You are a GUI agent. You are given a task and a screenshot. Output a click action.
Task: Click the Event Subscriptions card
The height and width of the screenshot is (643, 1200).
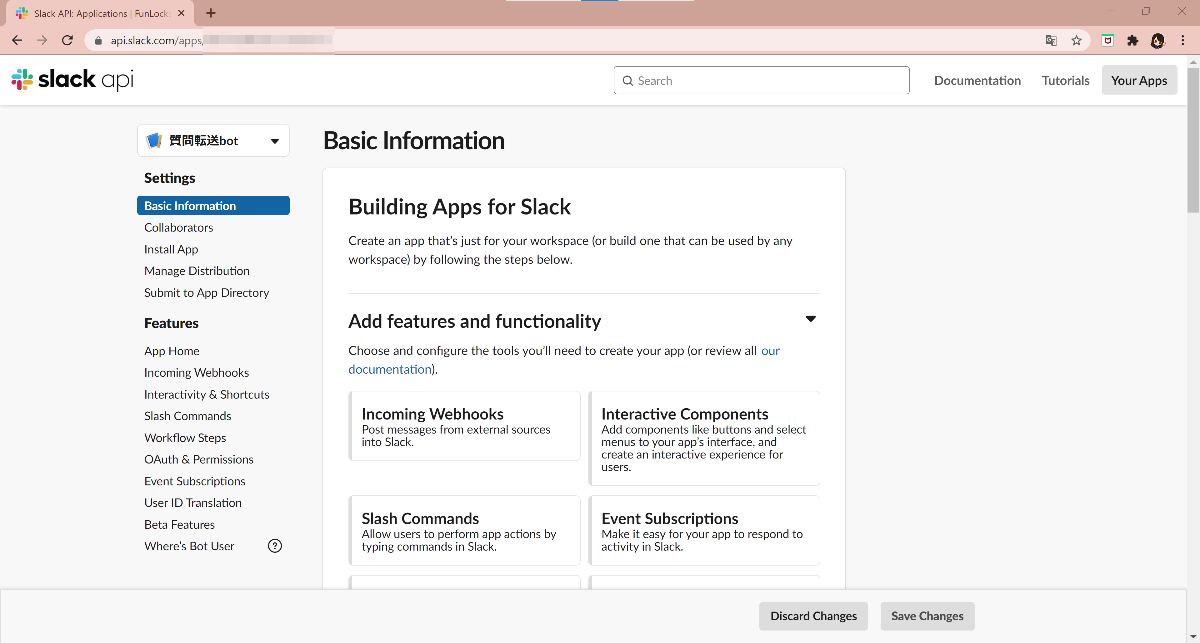[x=704, y=531]
